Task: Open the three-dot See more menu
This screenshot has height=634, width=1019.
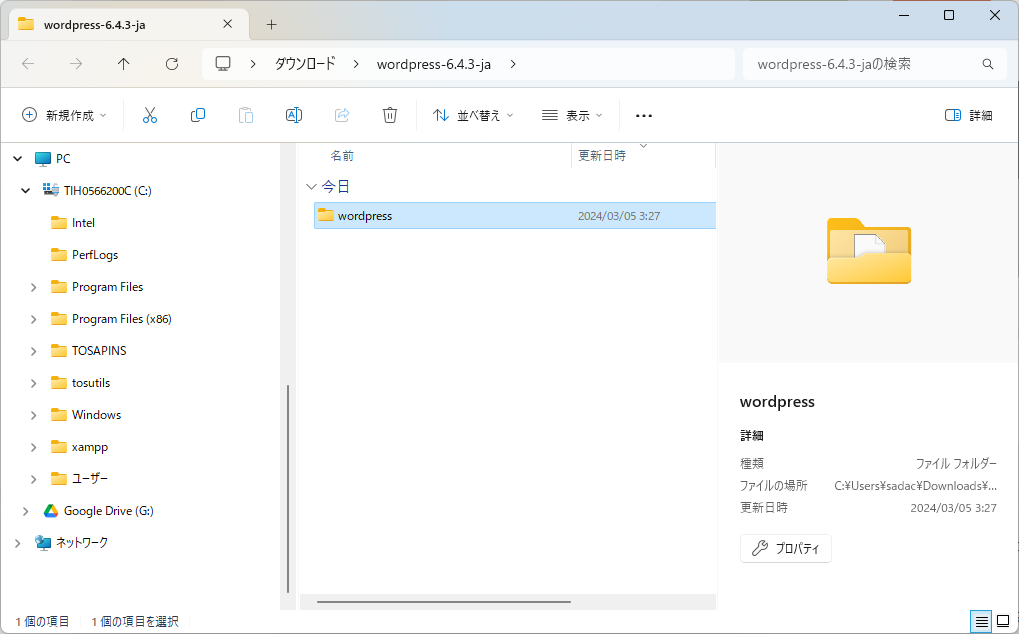Action: click(643, 116)
